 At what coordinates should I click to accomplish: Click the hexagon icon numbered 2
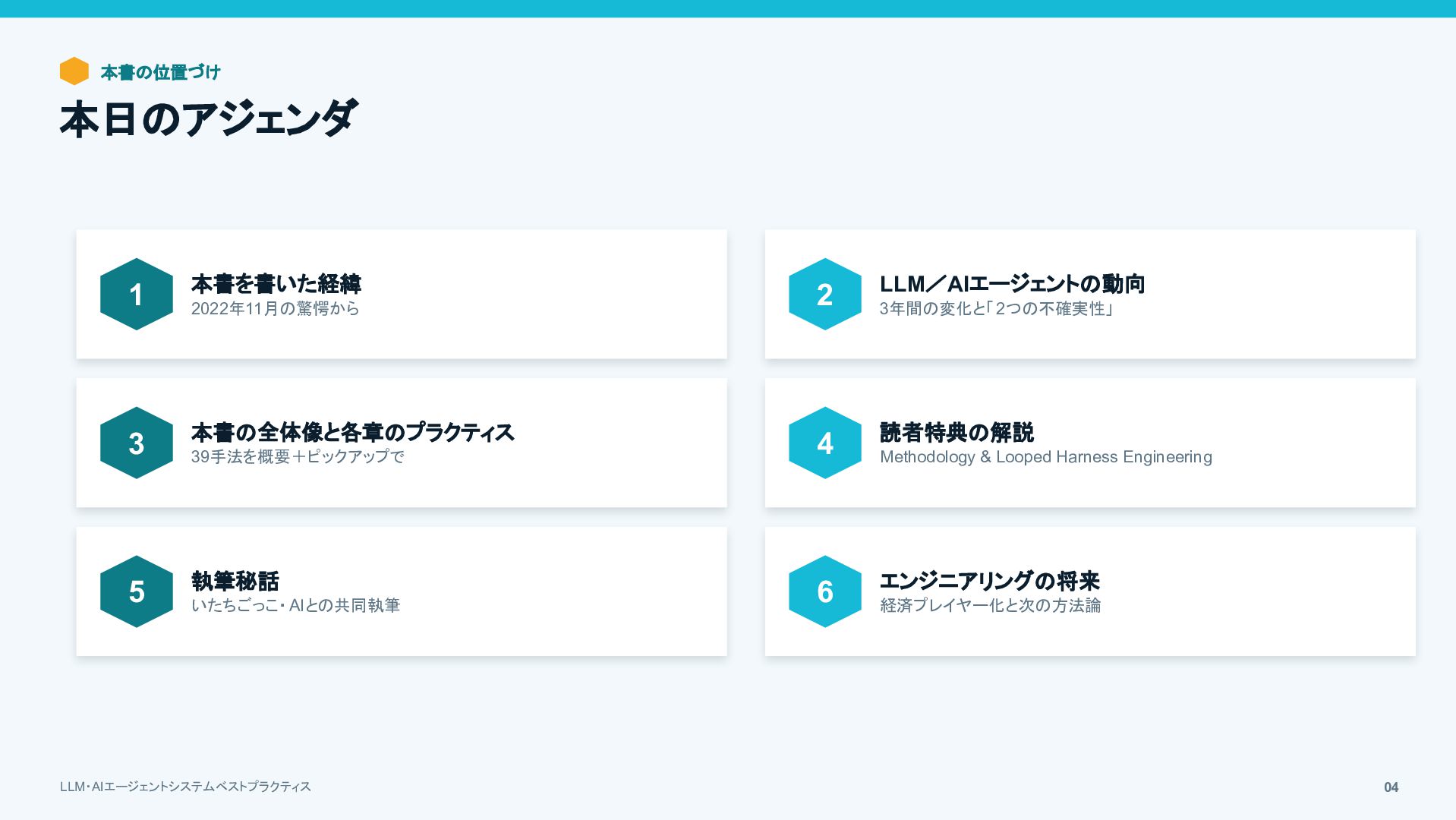click(825, 294)
